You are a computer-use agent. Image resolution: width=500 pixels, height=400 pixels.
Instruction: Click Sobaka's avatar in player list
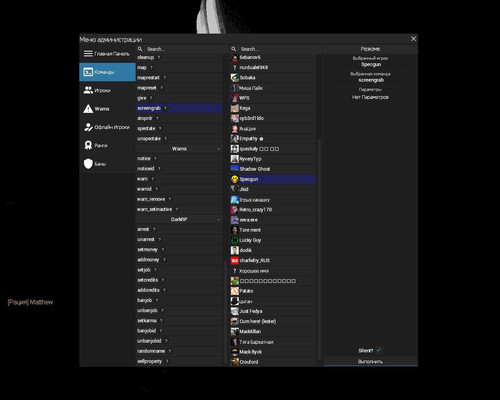pyautogui.click(x=235, y=78)
